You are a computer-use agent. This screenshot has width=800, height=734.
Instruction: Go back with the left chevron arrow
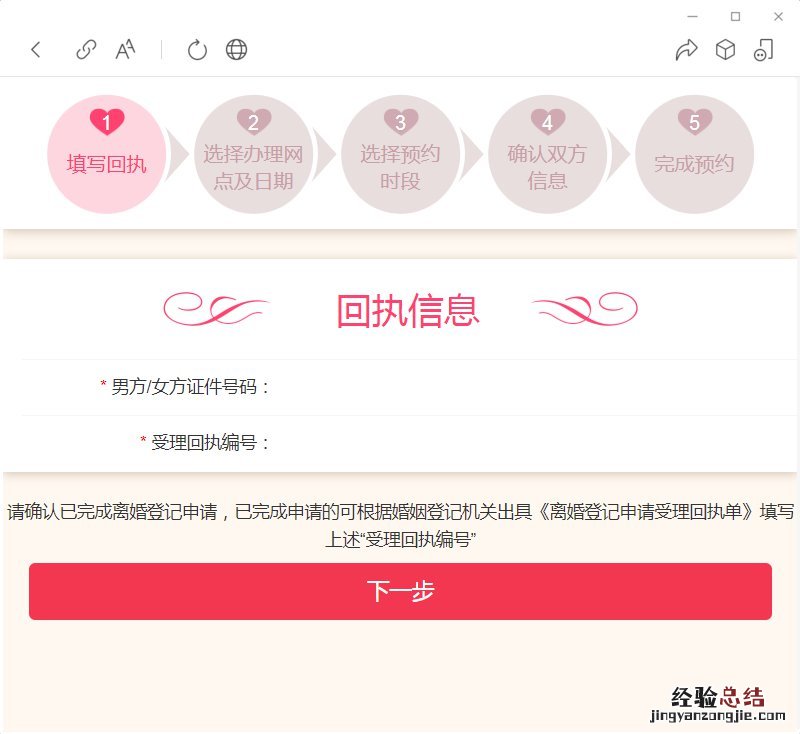tap(35, 49)
